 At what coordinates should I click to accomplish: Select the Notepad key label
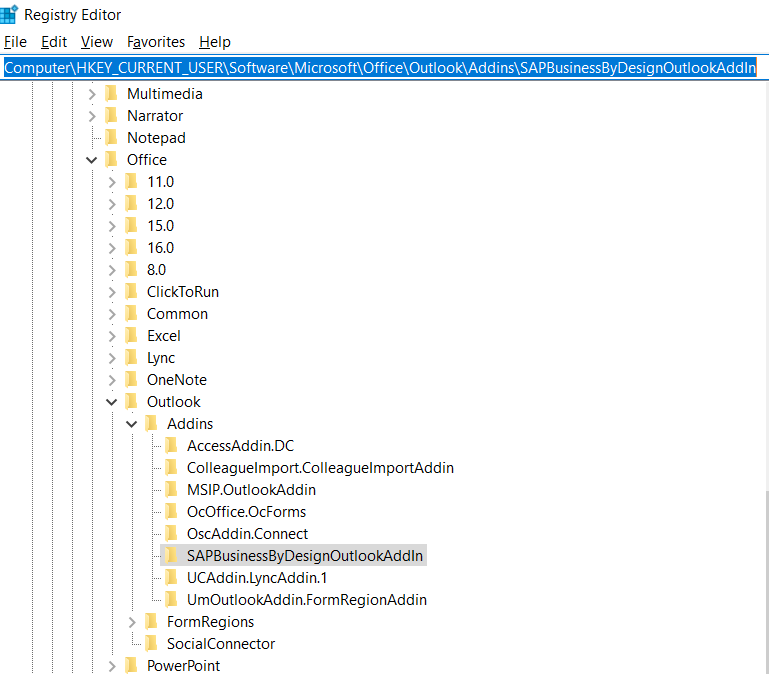(x=156, y=138)
